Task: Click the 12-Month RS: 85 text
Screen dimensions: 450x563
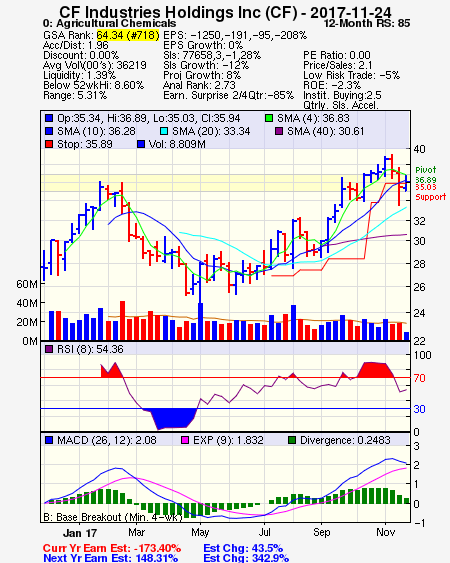Action: (367, 24)
